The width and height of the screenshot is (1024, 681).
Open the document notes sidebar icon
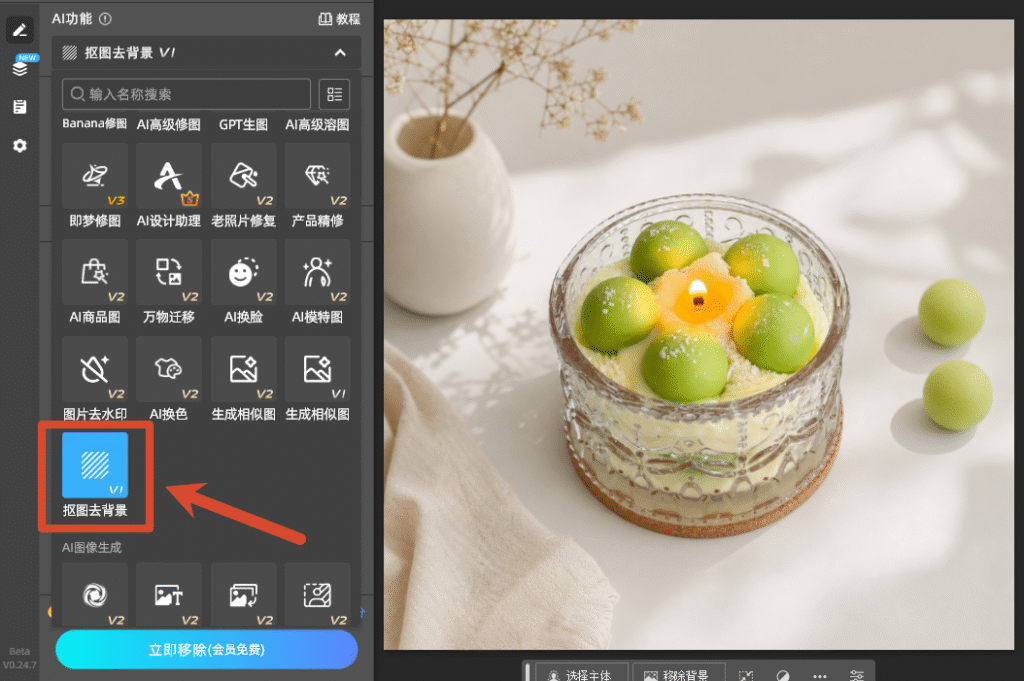(20, 106)
